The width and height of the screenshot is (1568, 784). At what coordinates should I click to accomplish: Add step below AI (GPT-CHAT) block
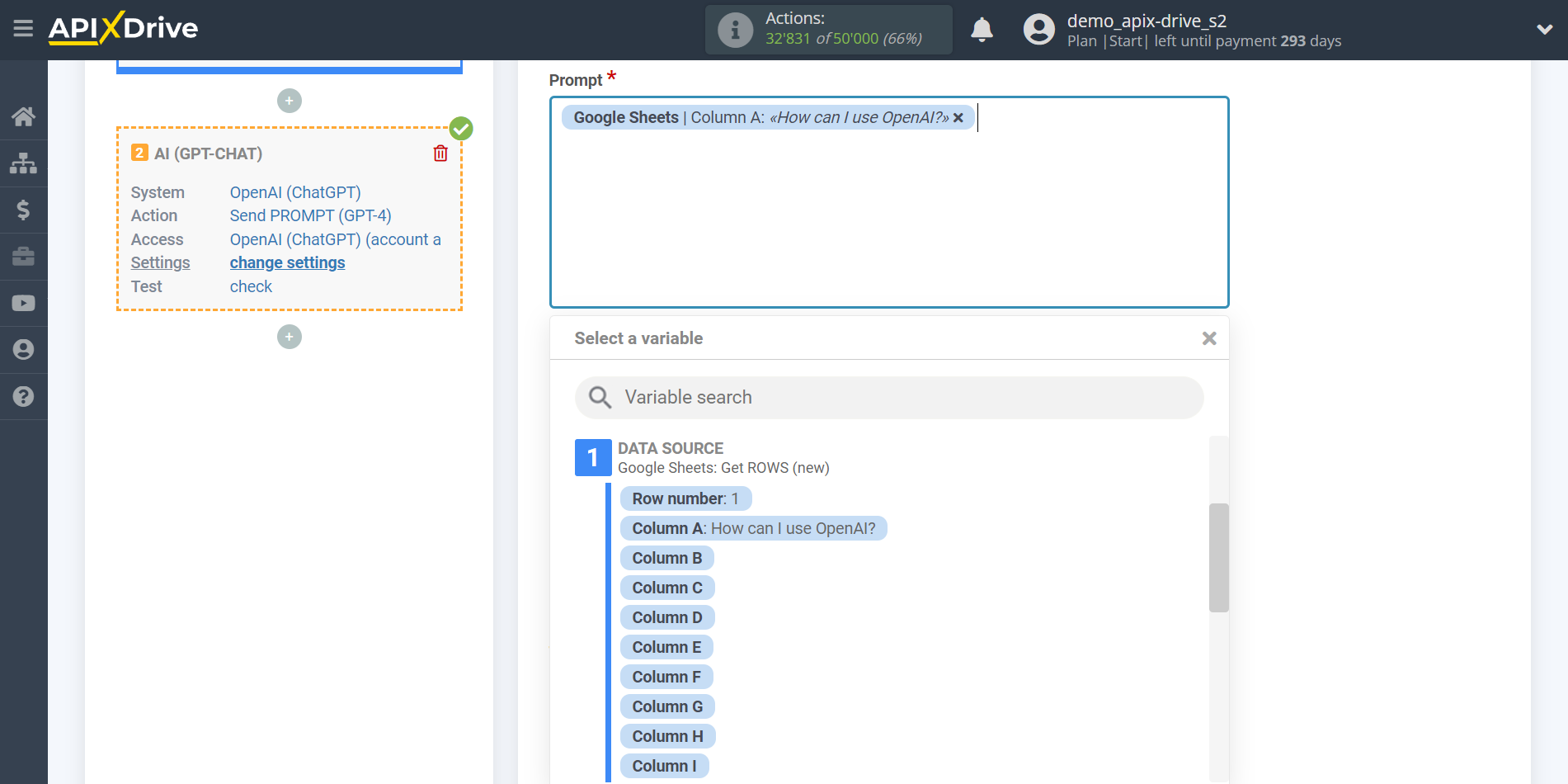[290, 337]
